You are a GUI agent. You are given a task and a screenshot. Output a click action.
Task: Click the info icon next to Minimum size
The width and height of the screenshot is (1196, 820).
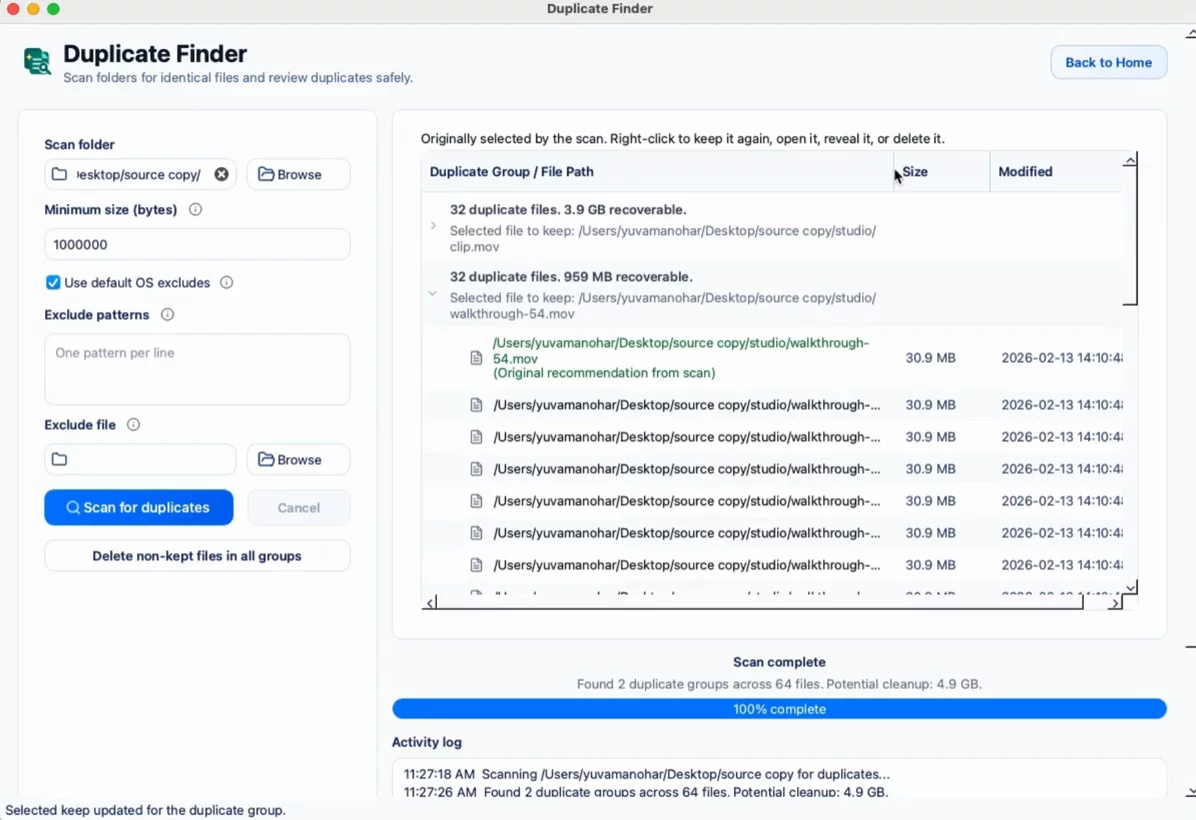tap(195, 209)
